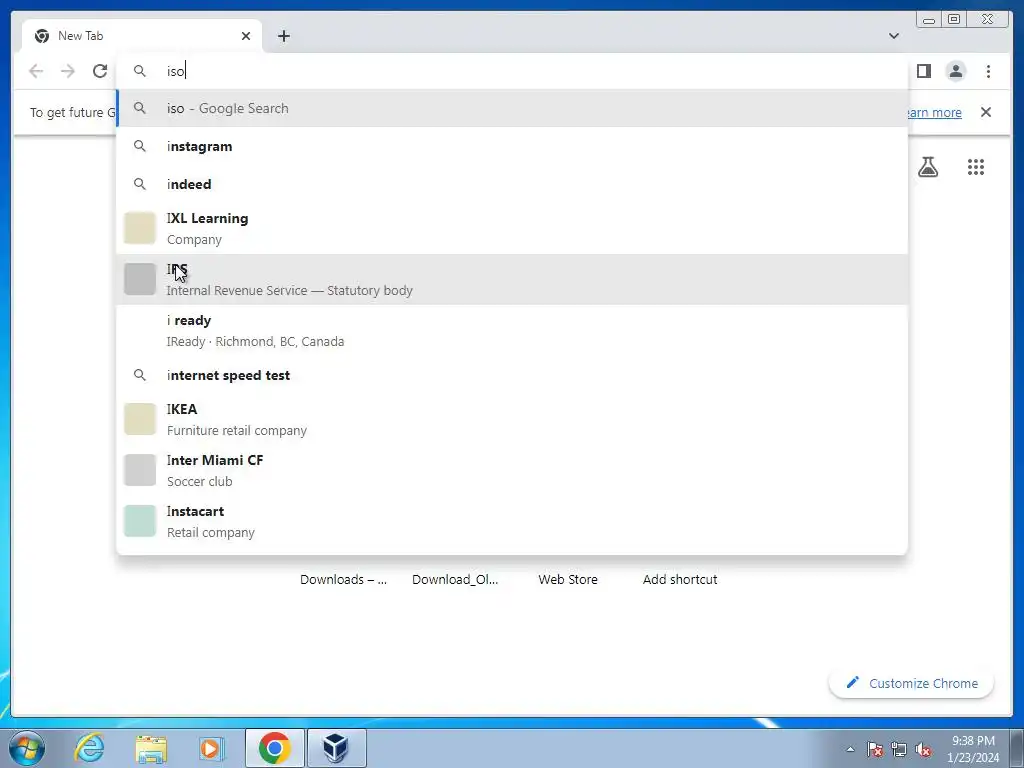Click Customize Chrome button
The height and width of the screenshot is (768, 1024).
911,683
